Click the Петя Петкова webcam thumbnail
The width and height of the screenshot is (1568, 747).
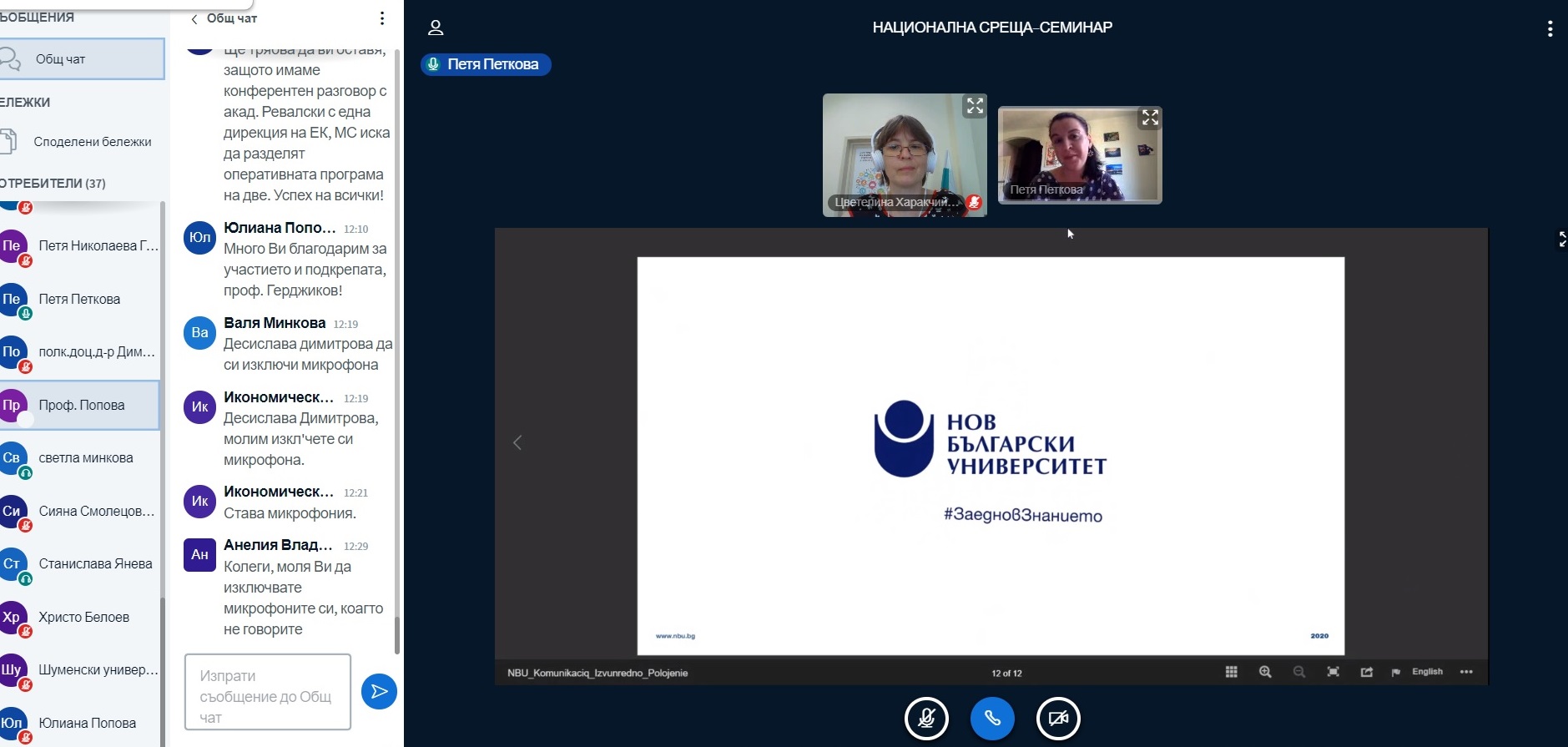[1080, 155]
